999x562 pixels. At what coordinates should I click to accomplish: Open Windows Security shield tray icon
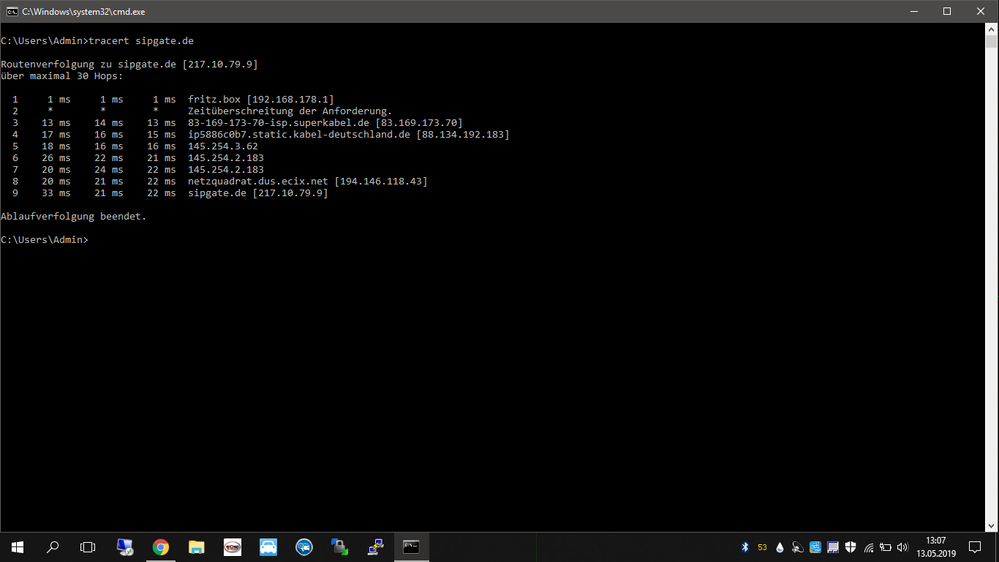click(851, 547)
